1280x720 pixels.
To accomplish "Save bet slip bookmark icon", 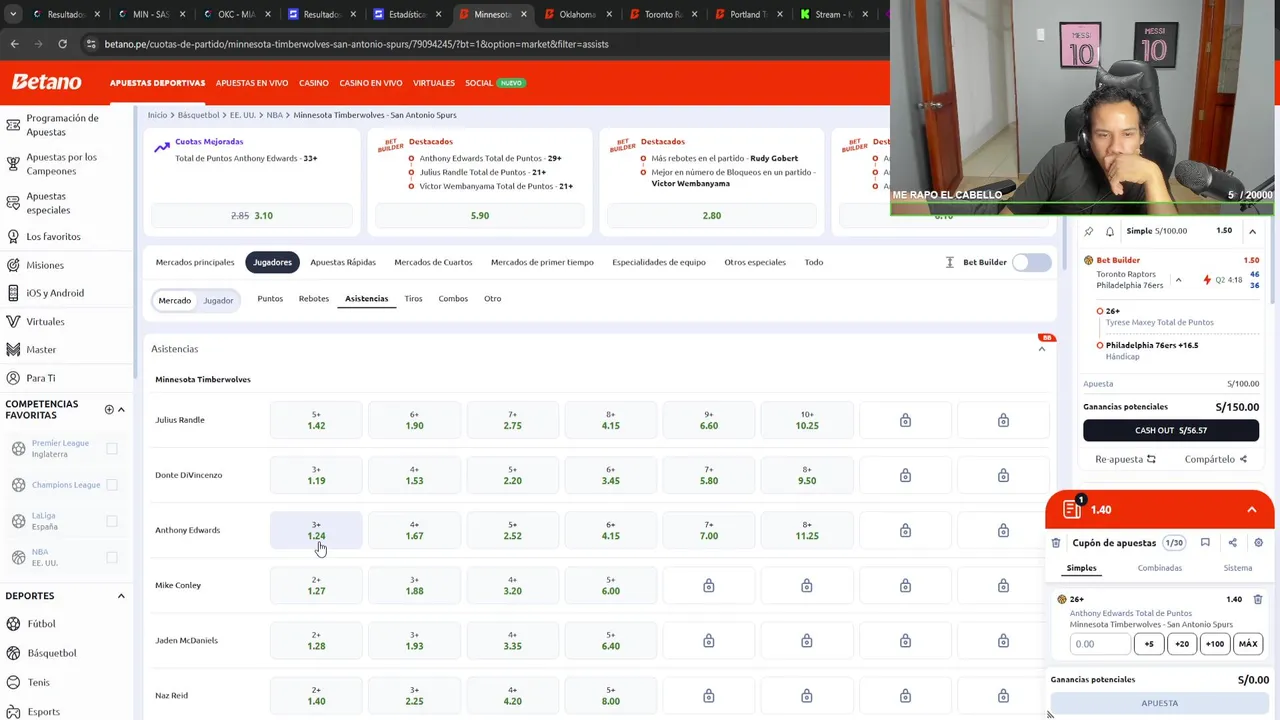I will click(1205, 543).
